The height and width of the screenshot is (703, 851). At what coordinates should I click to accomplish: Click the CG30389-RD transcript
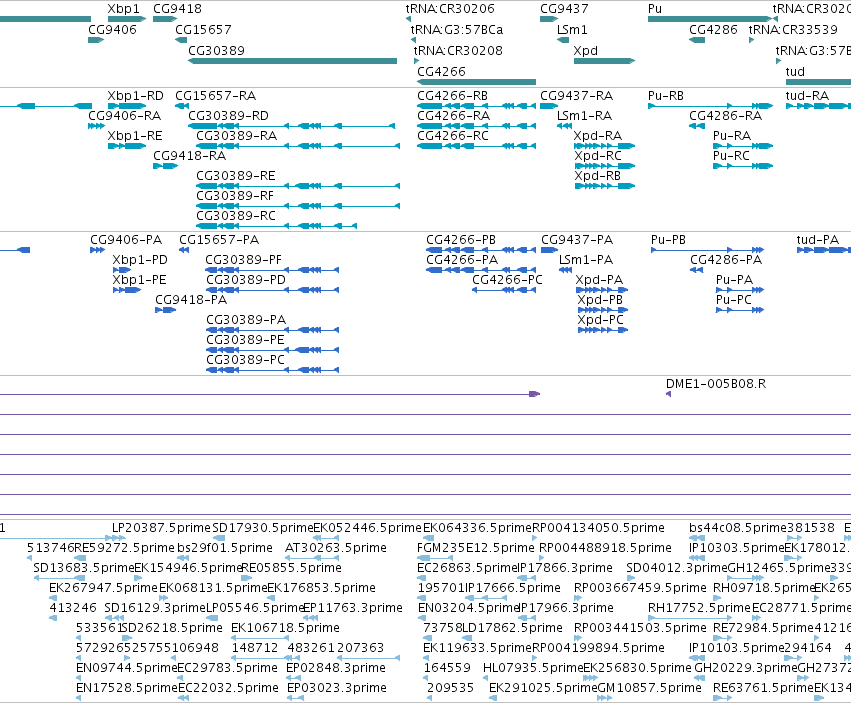pos(291,126)
